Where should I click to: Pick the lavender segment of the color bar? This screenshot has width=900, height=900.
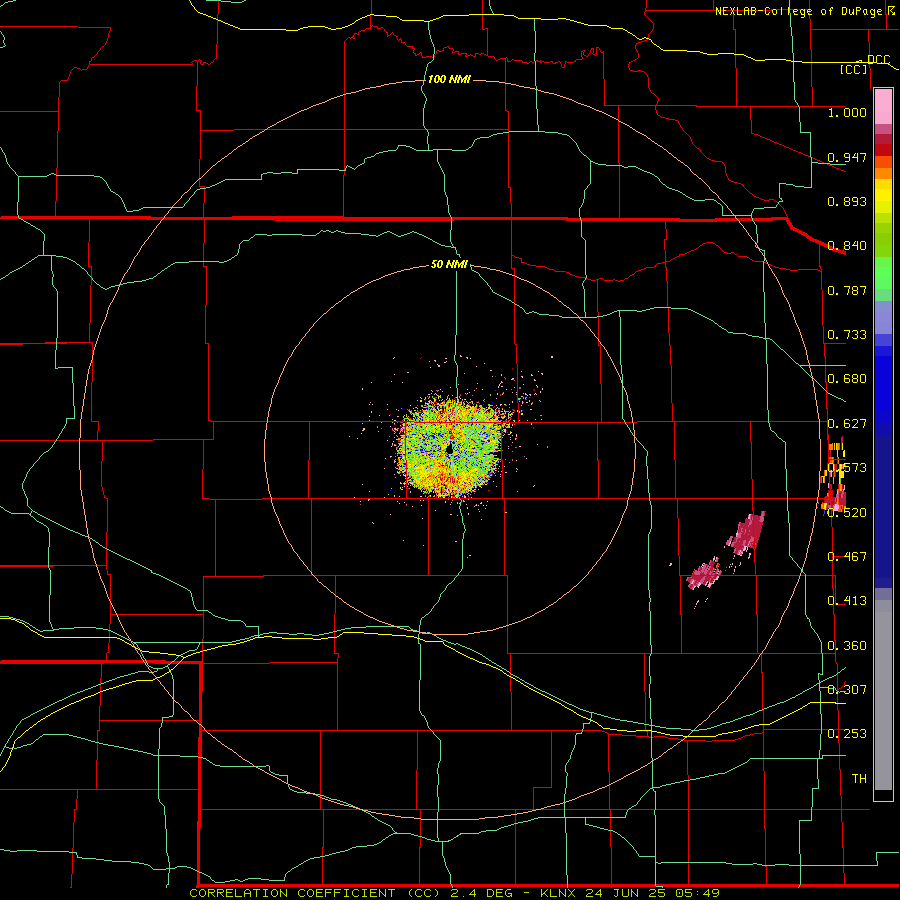tap(883, 317)
